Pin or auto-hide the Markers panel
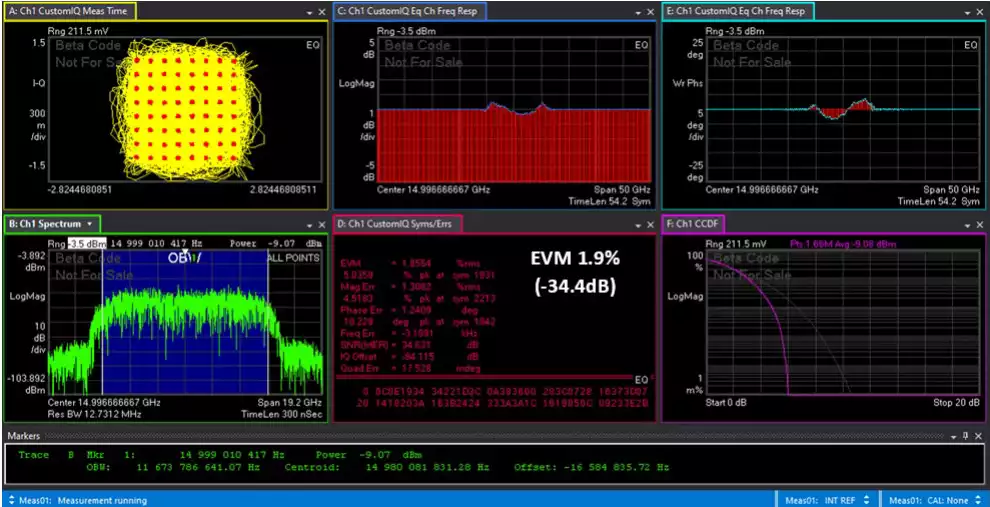Viewport: 990px width, 507px height. coord(967,436)
